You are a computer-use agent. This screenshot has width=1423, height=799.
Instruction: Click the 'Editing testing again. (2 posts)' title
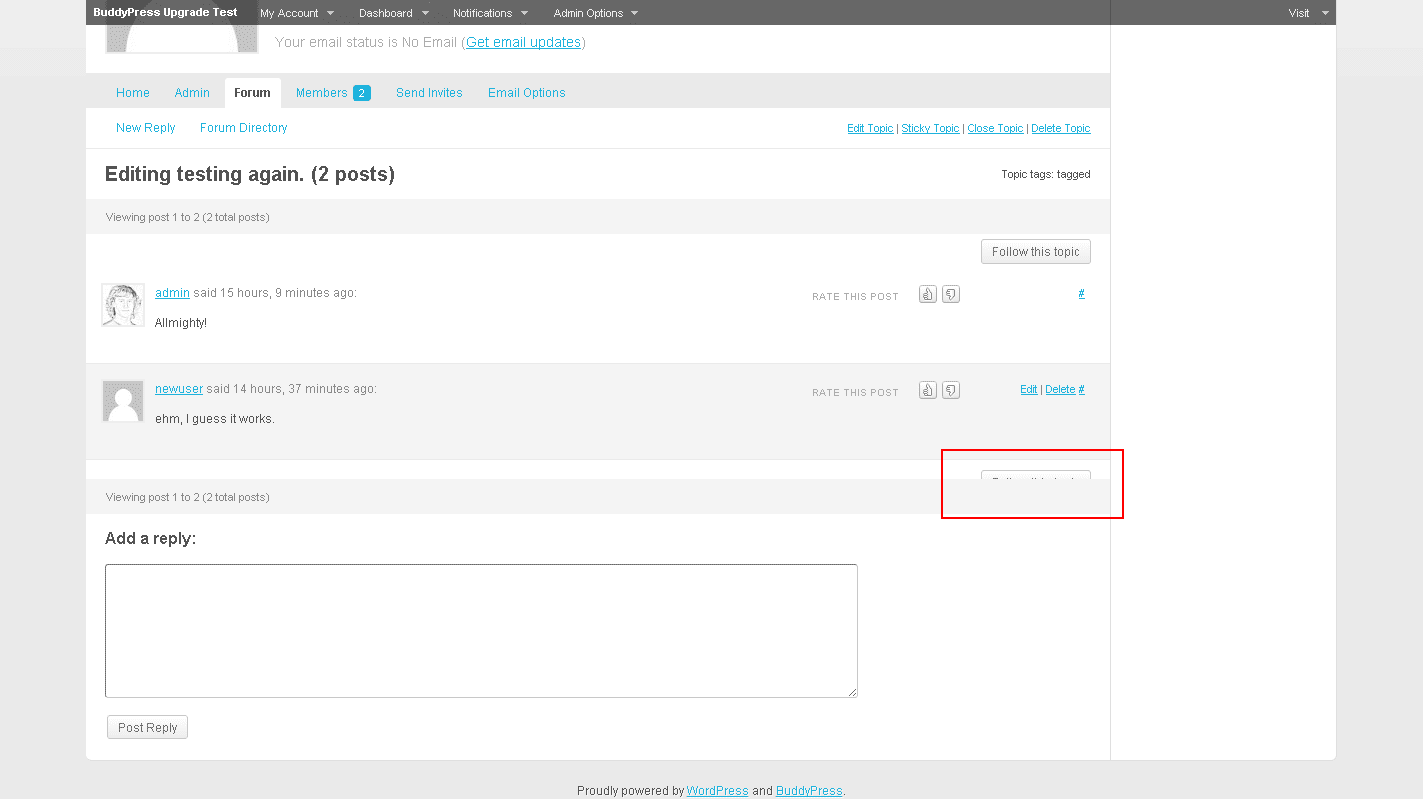(x=250, y=174)
